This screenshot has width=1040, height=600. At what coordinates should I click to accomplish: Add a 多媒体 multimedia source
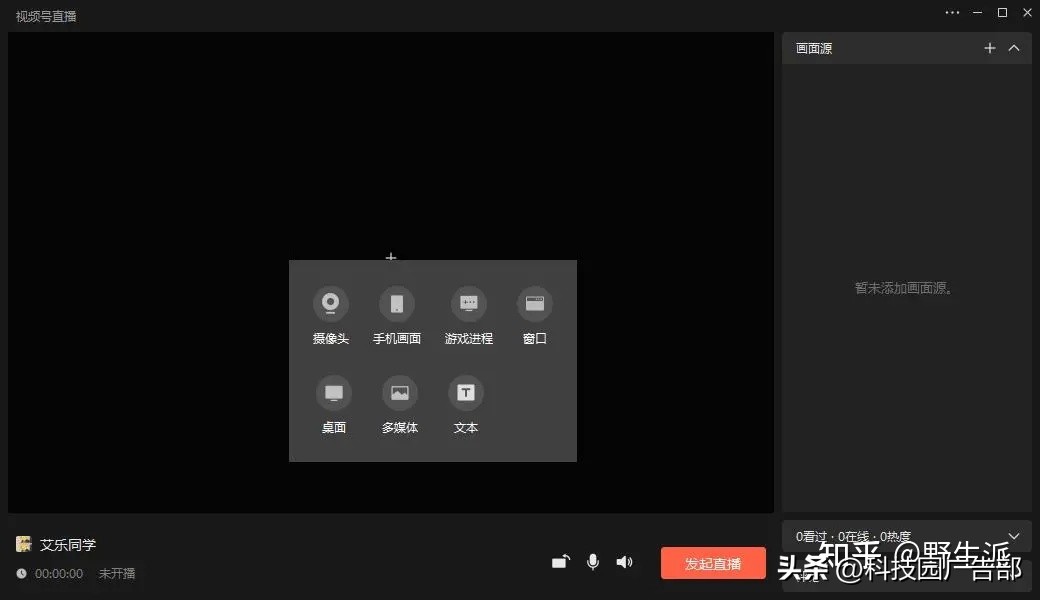coord(399,393)
